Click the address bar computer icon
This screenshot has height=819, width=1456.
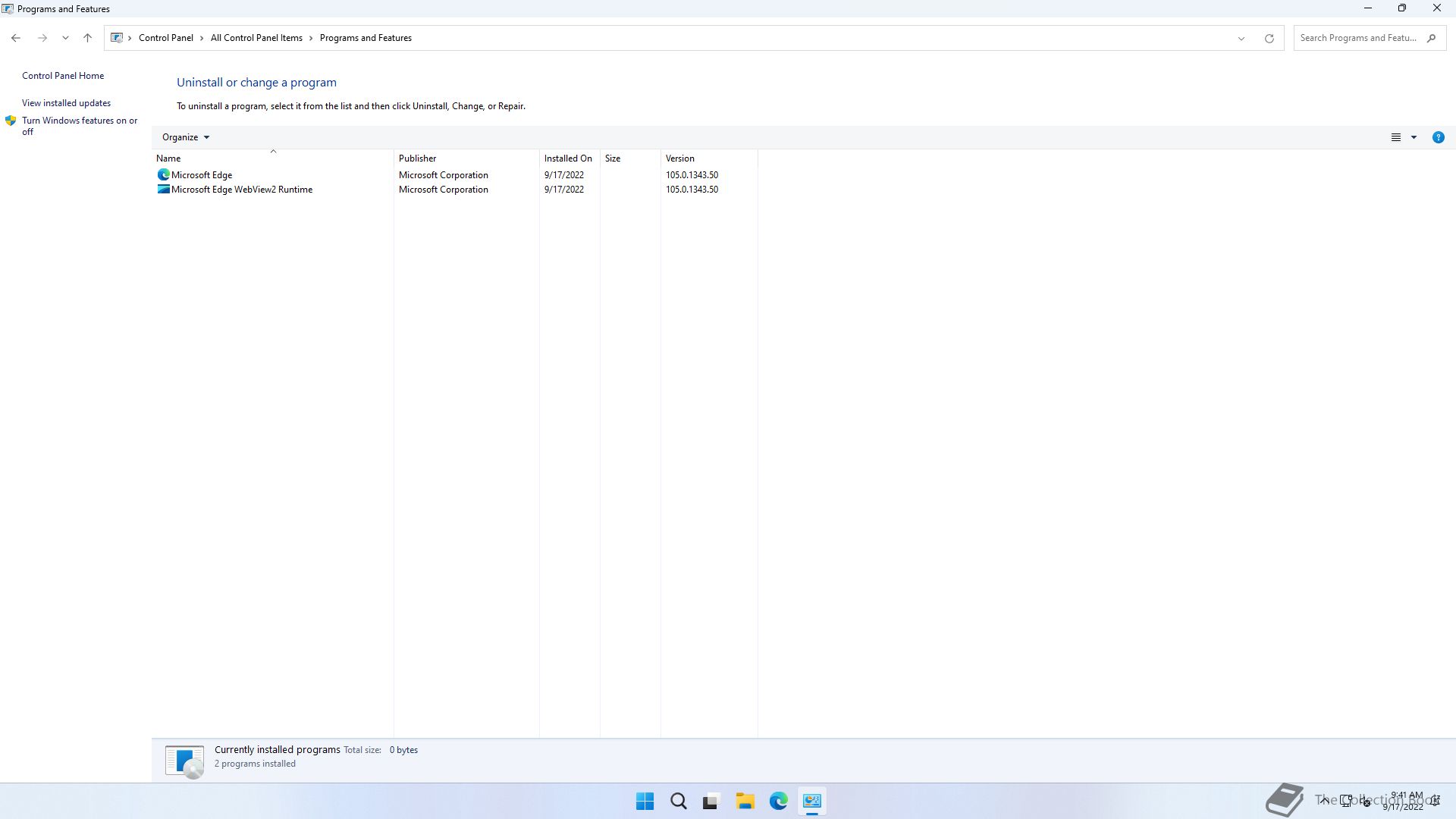coord(117,38)
